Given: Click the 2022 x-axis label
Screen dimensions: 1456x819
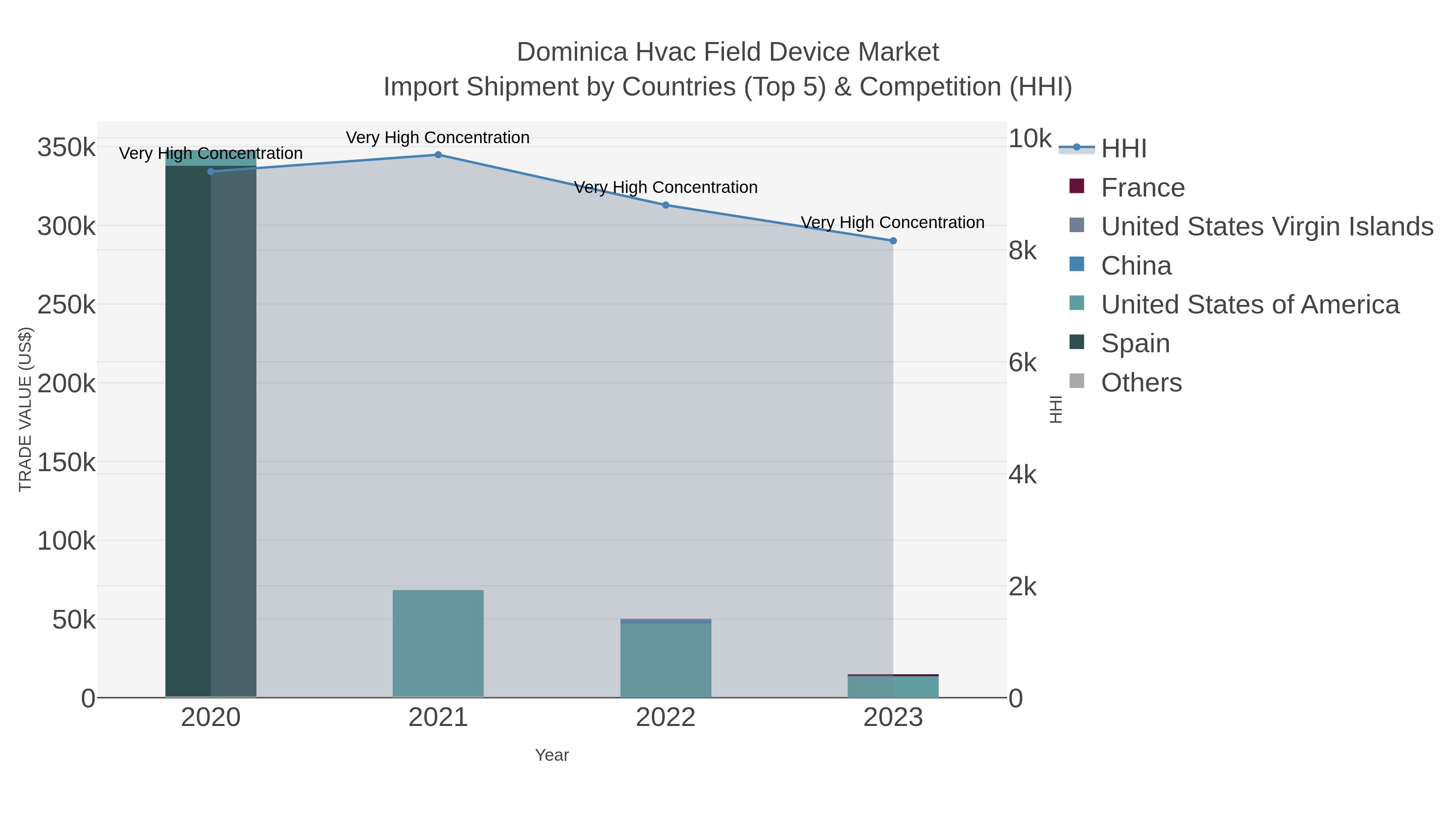Looking at the screenshot, I should [666, 718].
